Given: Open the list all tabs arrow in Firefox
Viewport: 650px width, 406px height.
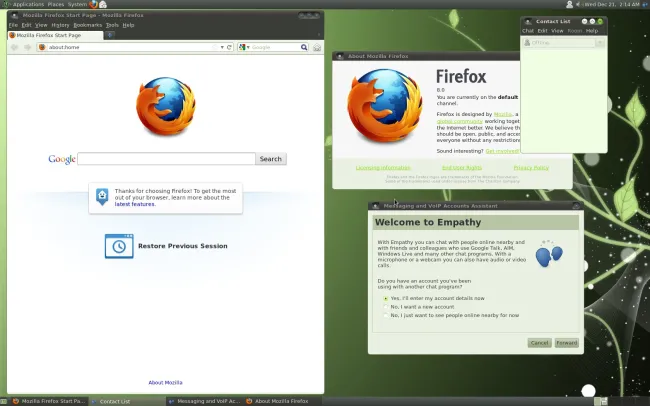Looking at the screenshot, I should pos(319,35).
